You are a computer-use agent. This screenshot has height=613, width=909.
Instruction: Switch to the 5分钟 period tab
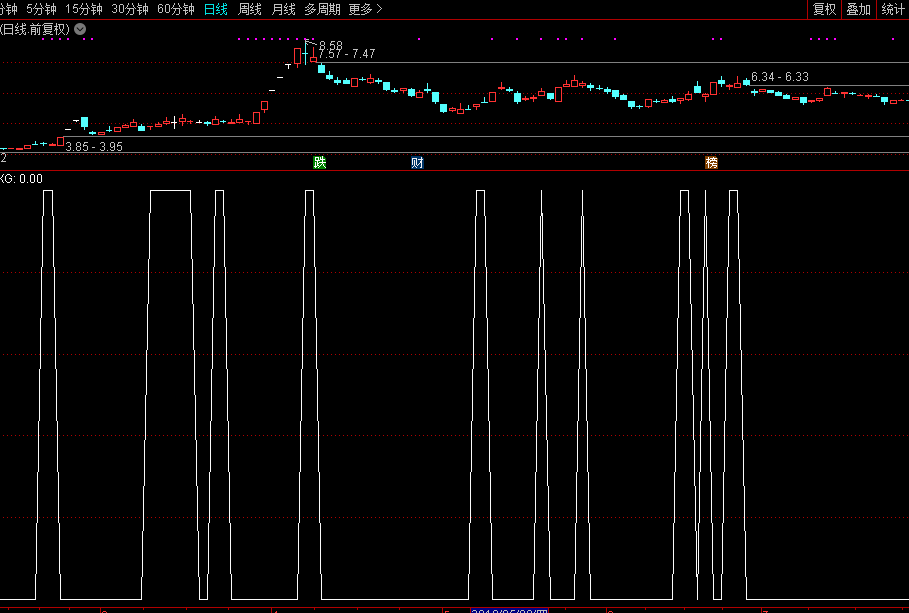point(42,9)
